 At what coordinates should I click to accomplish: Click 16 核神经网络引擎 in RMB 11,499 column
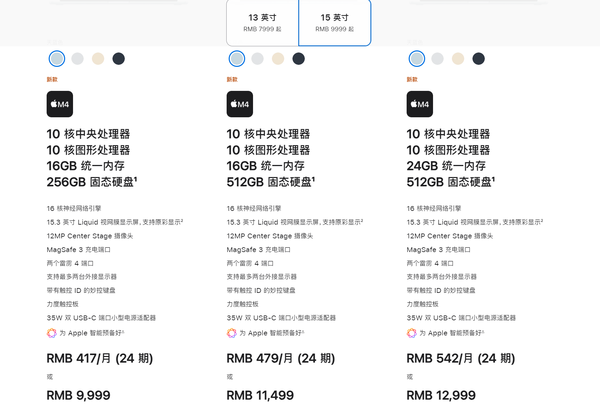point(254,208)
